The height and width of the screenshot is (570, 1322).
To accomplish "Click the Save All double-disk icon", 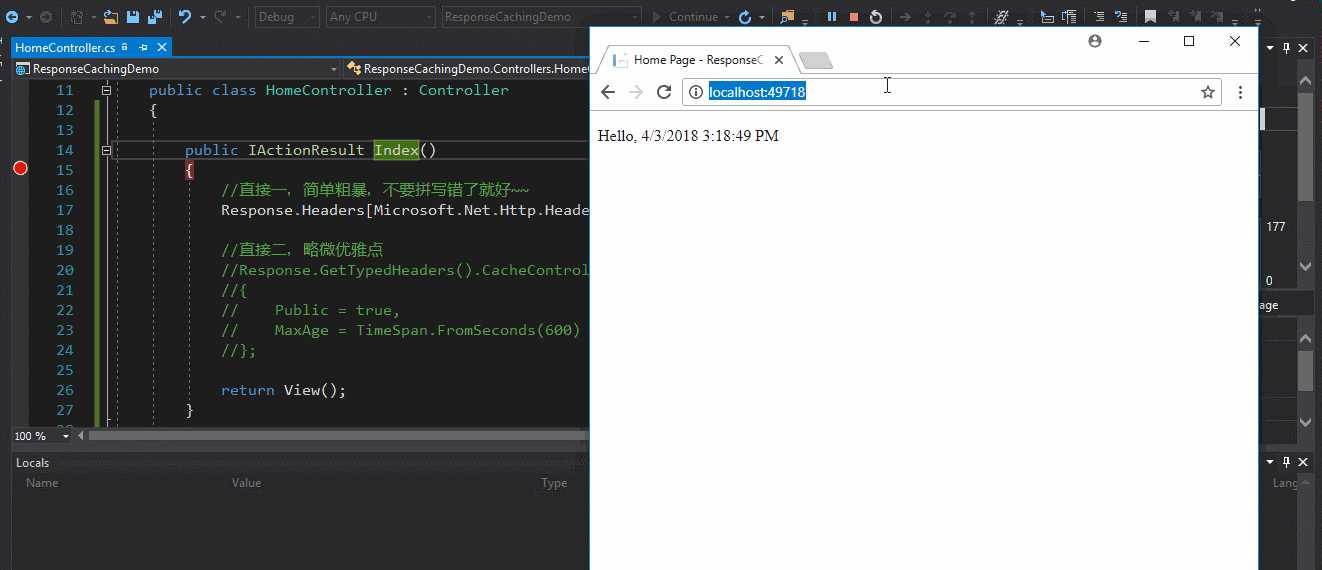I will coord(155,17).
